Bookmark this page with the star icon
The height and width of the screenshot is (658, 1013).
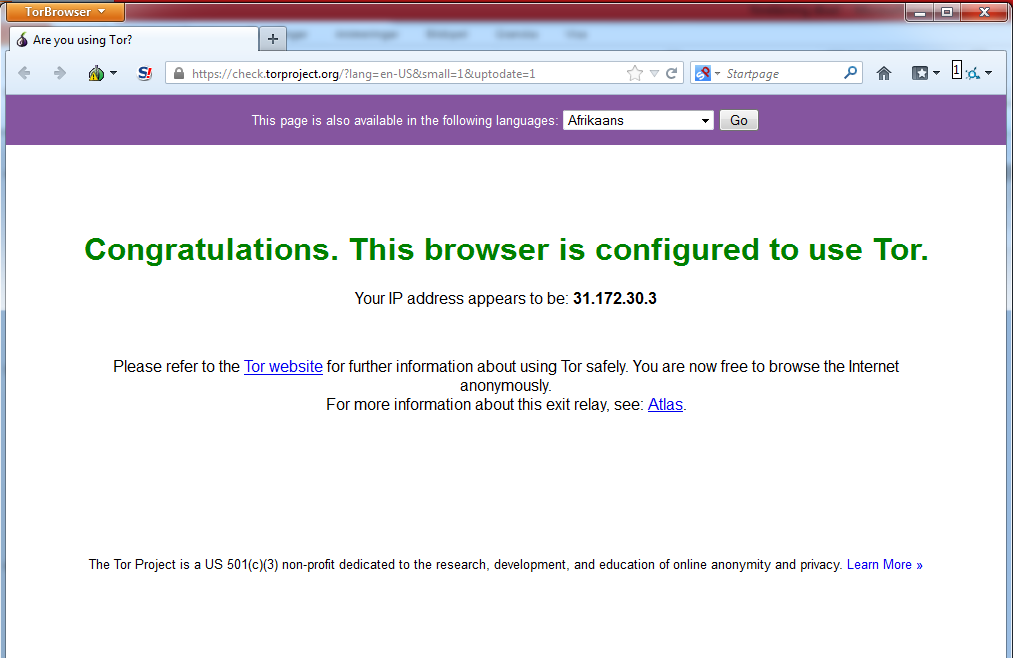coord(635,73)
